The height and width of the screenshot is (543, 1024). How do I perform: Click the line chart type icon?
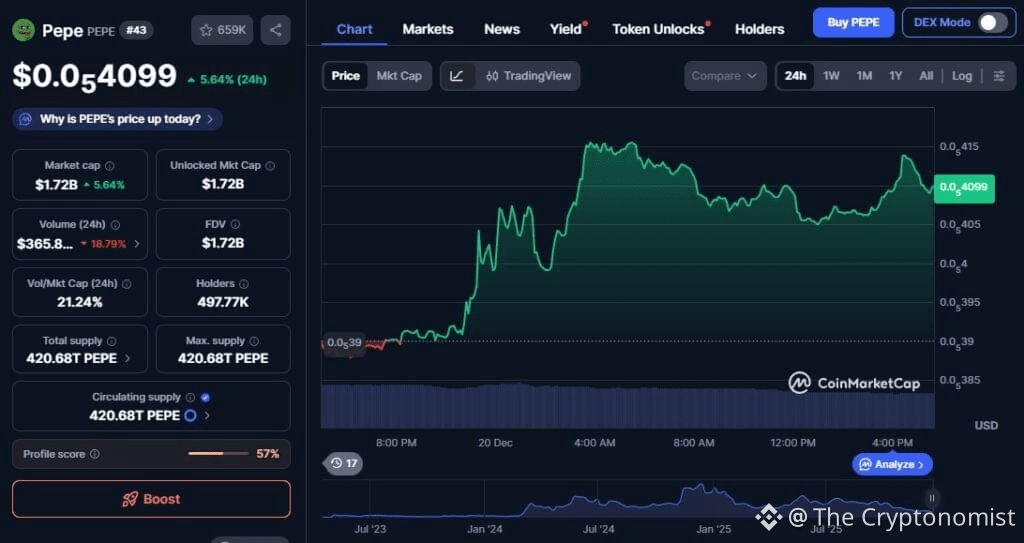[457, 76]
